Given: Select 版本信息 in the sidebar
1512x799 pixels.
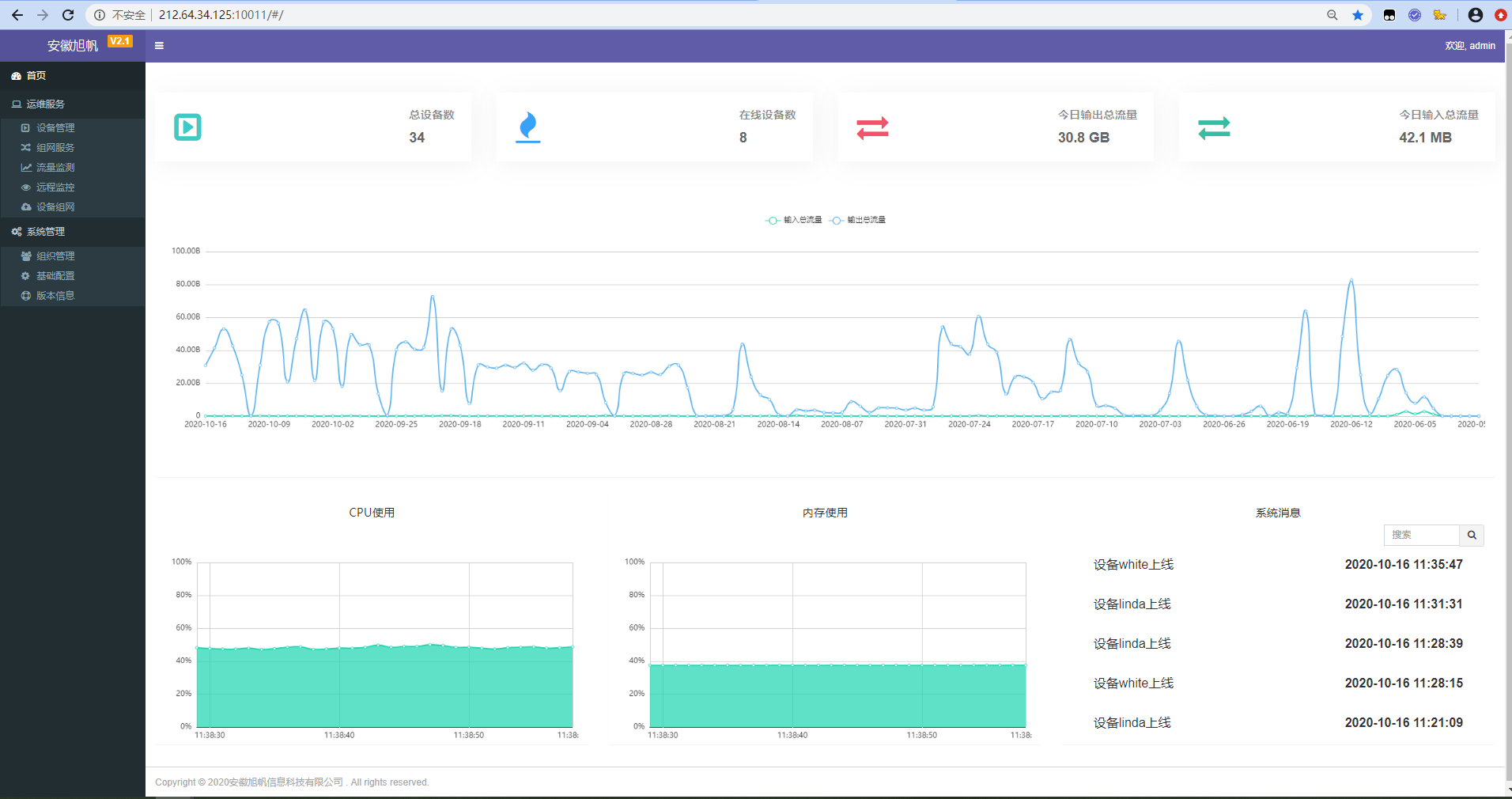Looking at the screenshot, I should click(x=55, y=296).
